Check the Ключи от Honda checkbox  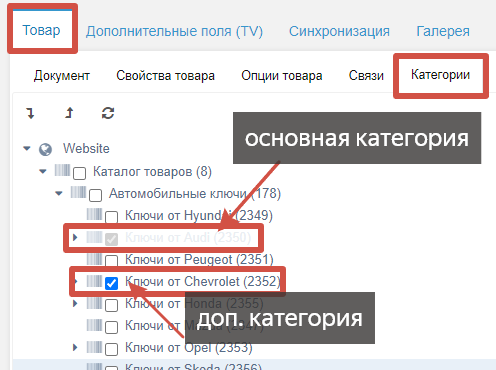click(111, 305)
